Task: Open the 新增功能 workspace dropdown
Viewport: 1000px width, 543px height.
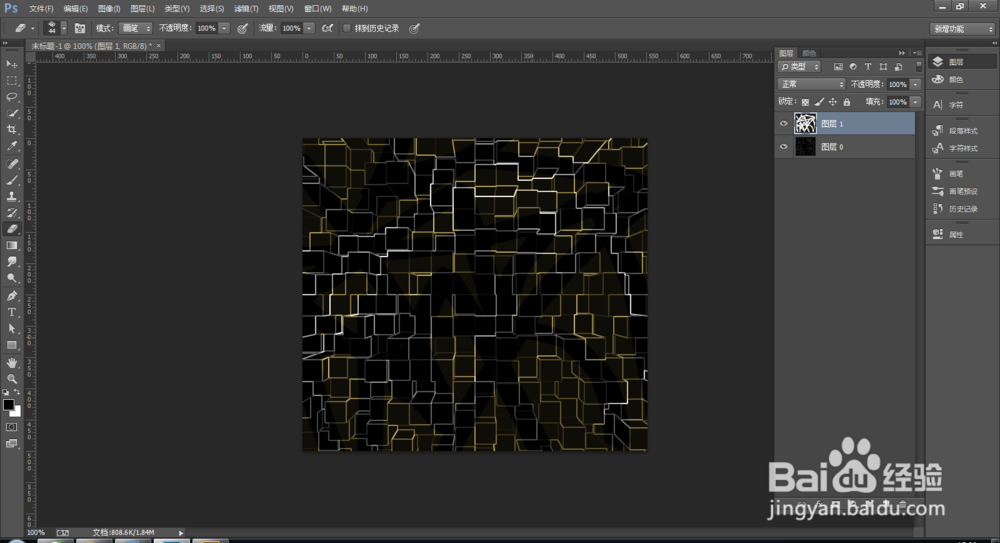Action: 962,29
